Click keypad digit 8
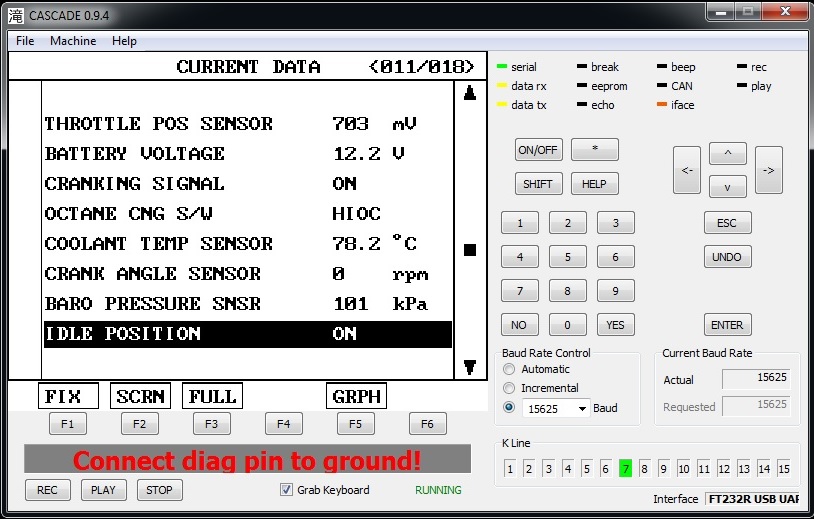 (x=568, y=291)
